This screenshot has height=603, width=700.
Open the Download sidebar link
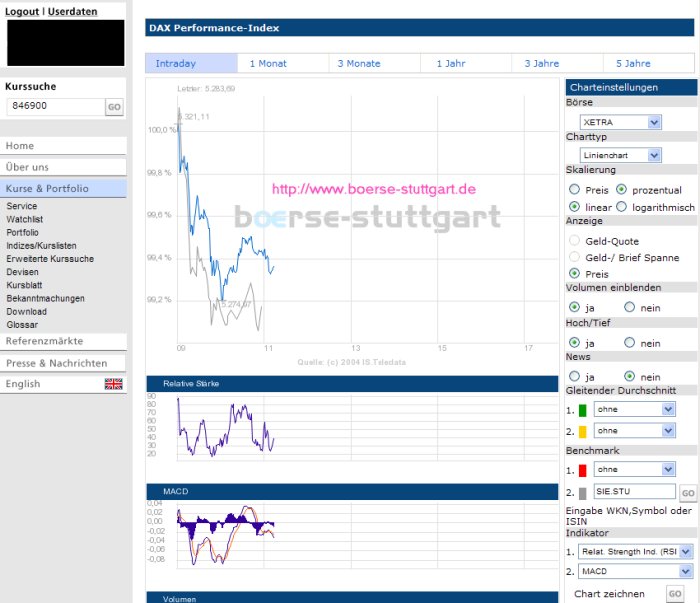26,312
